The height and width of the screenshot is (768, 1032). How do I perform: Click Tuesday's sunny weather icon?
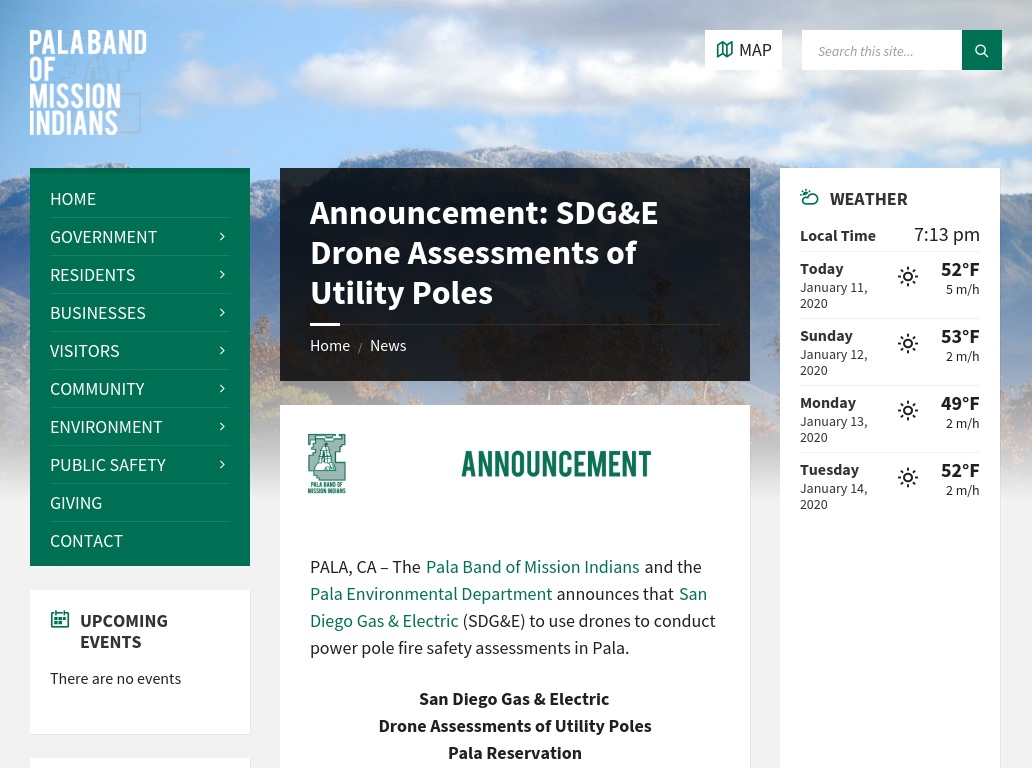click(908, 478)
